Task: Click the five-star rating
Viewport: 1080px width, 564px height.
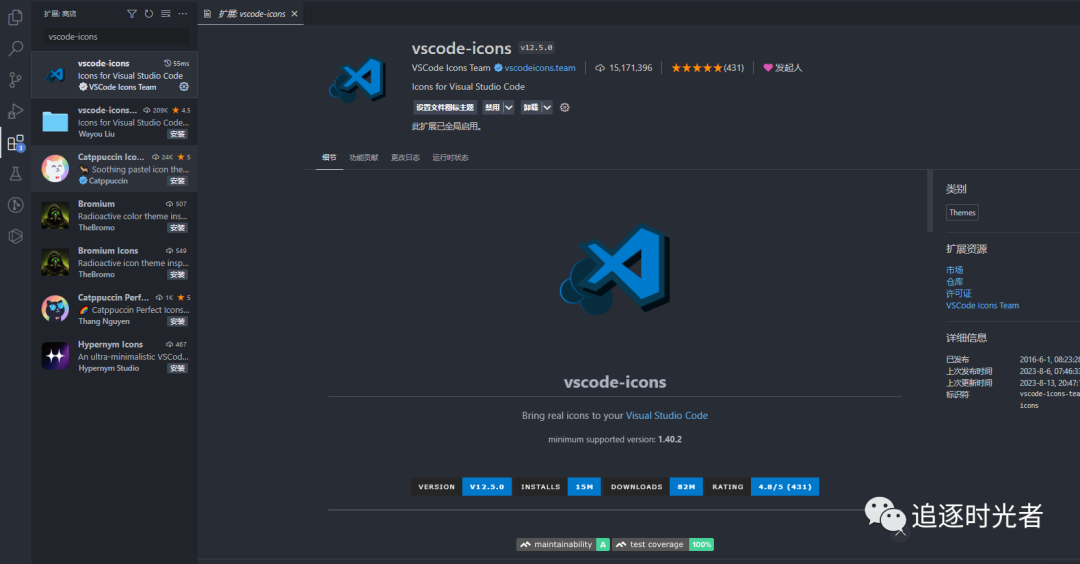Action: tap(697, 67)
